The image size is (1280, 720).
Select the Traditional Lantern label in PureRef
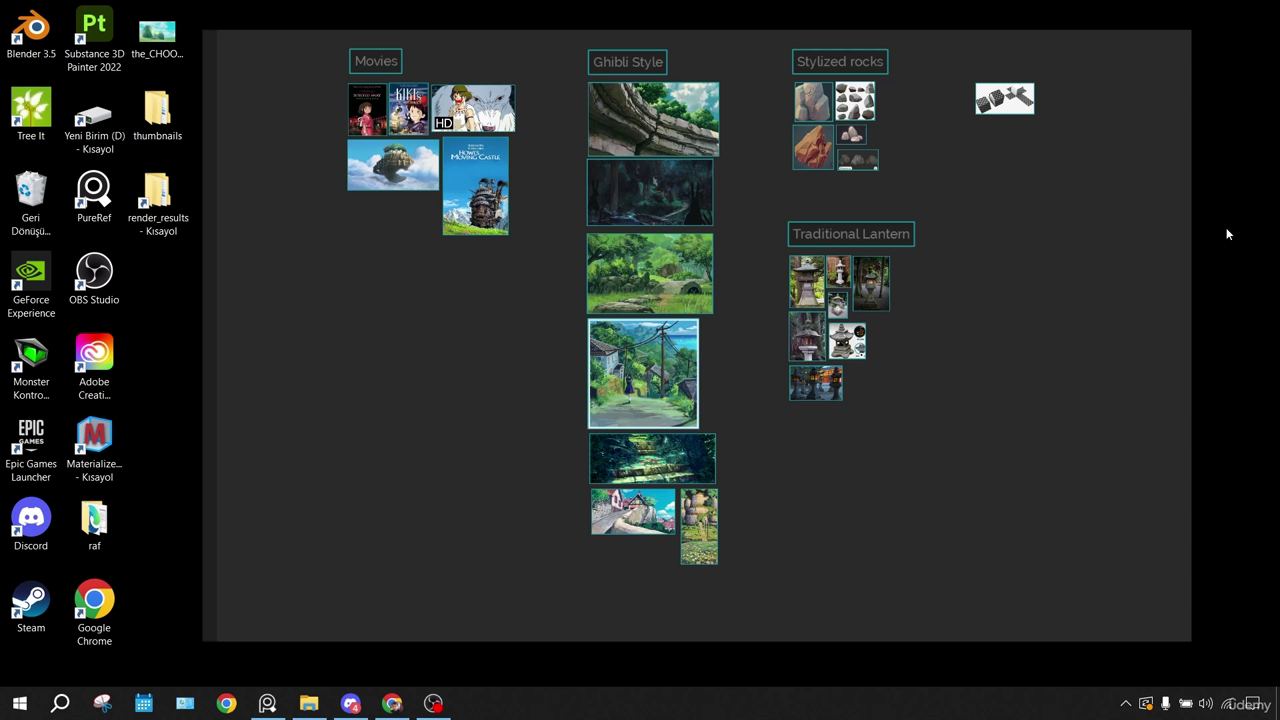point(851,234)
